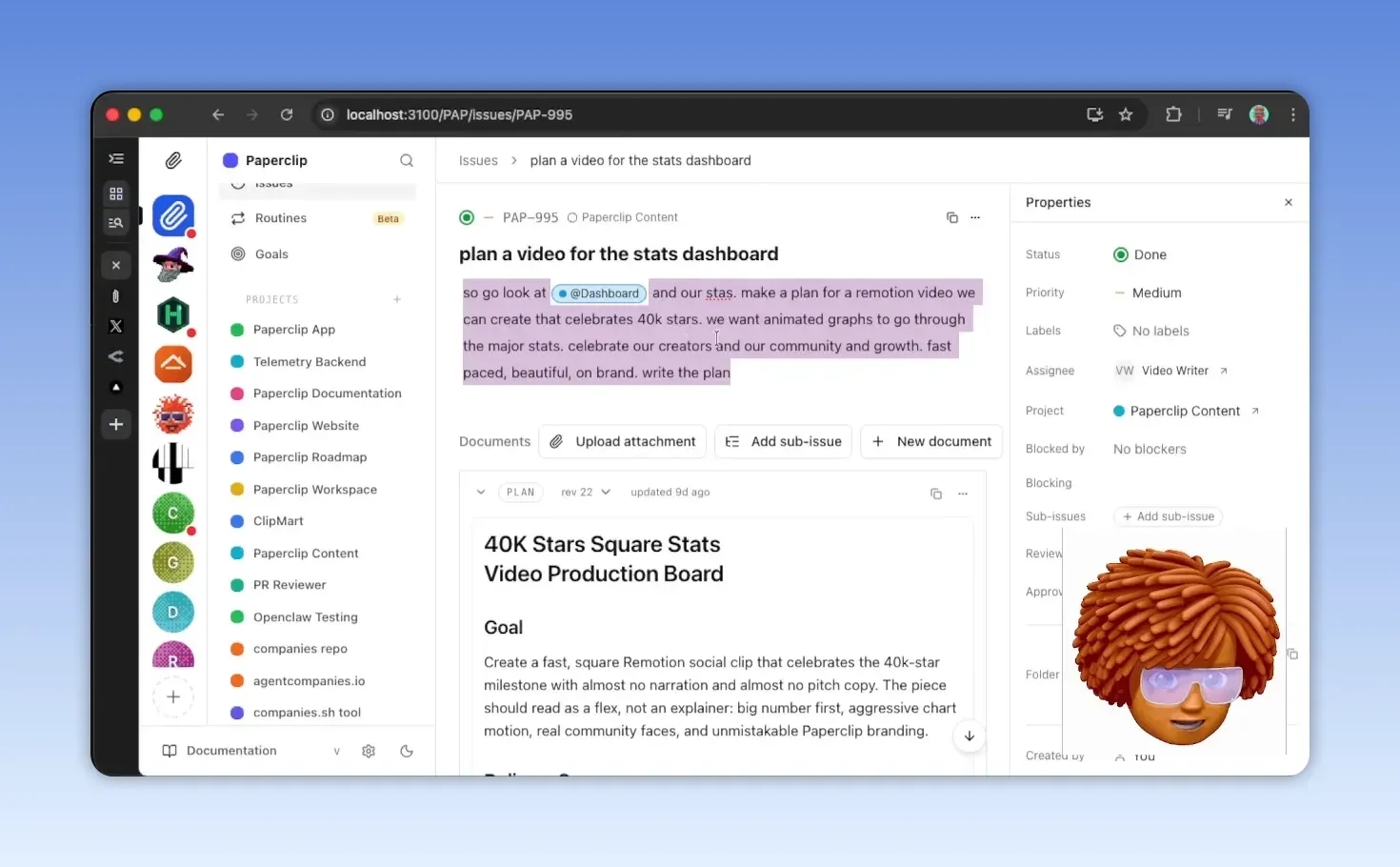1400x867 pixels.
Task: Click the Goals target icon in the sidebar
Action: point(238,253)
